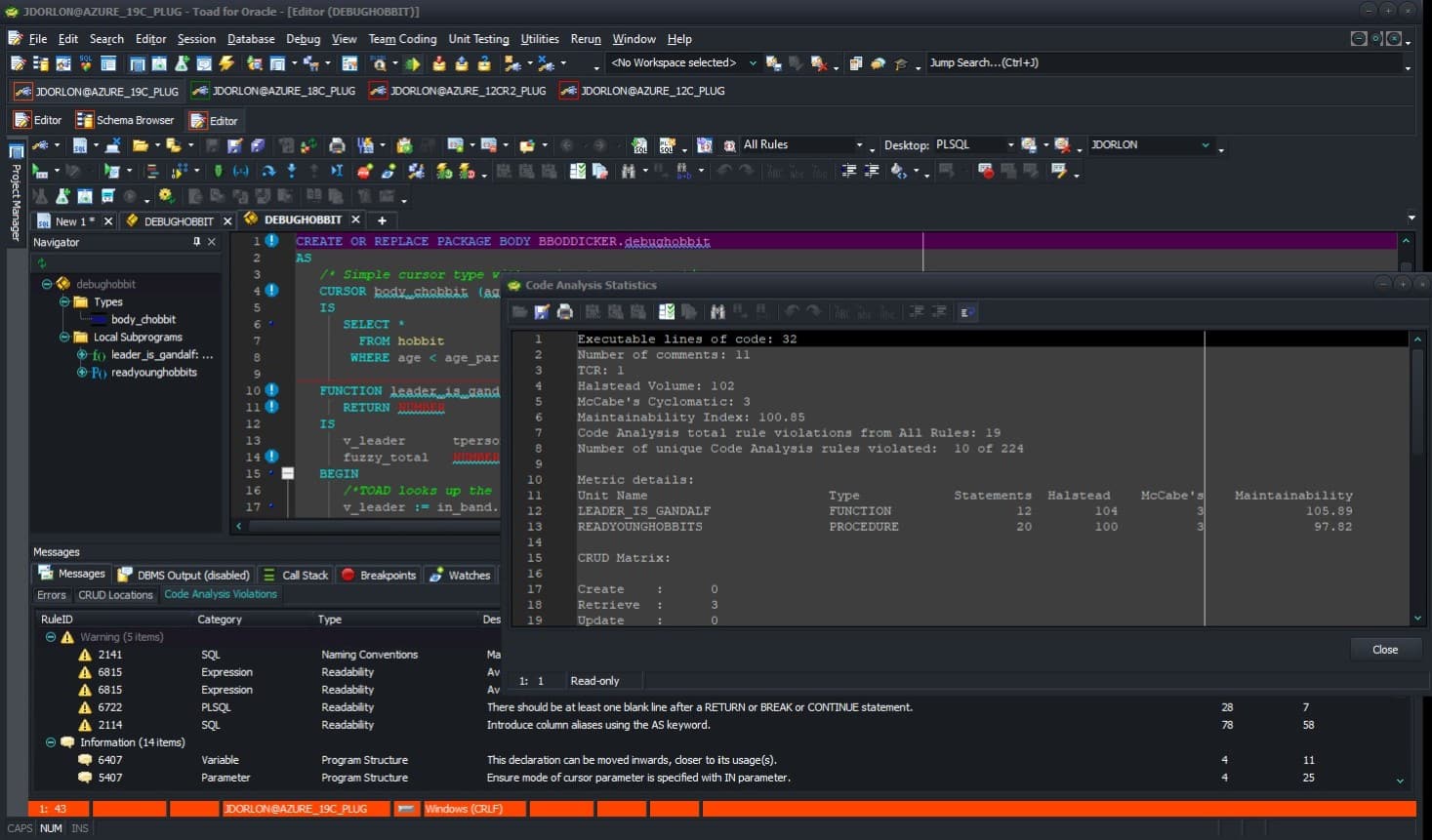Collapse the Information (14 items) group
This screenshot has width=1432, height=840.
pos(51,742)
